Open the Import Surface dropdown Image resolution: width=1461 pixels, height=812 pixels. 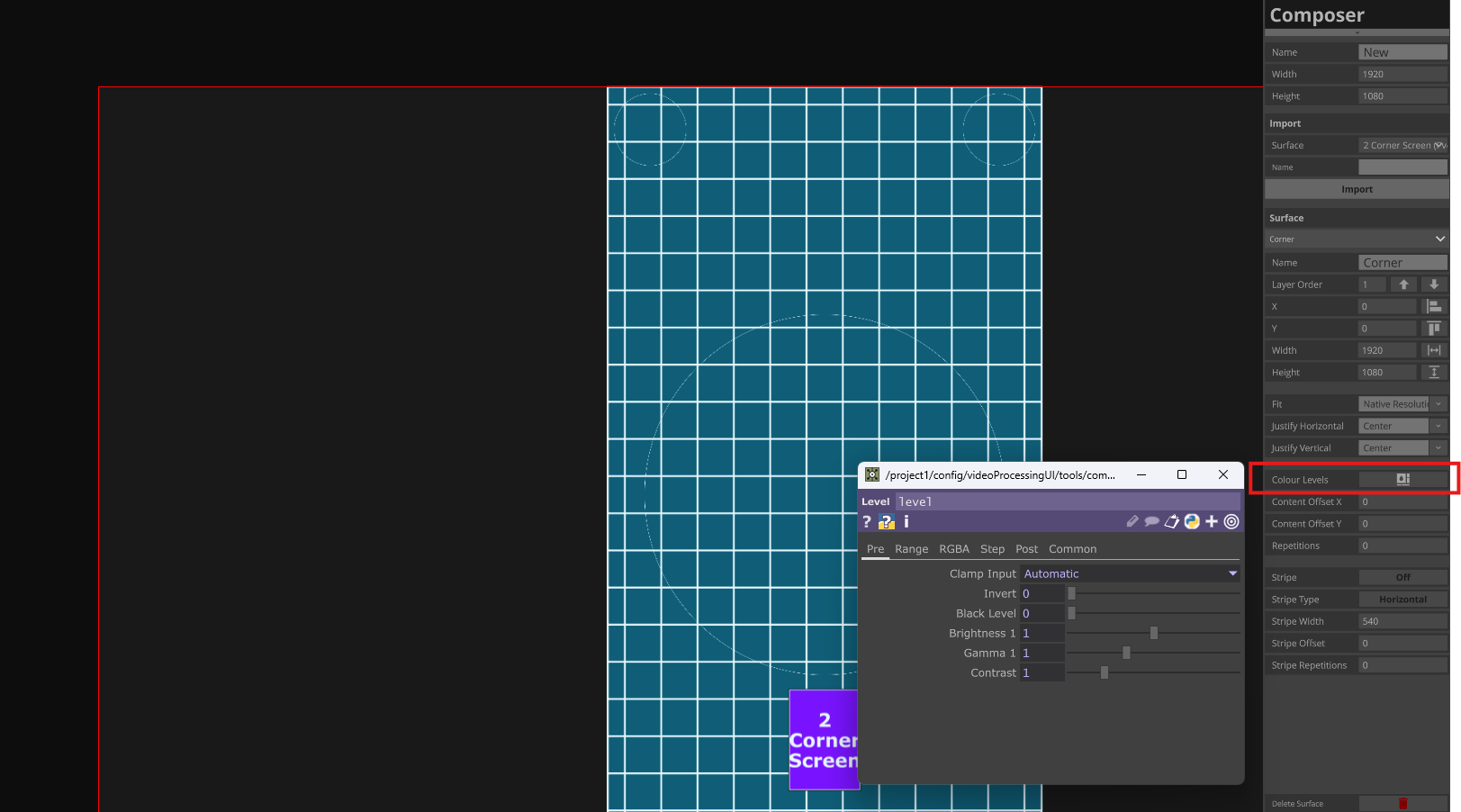[x=1402, y=145]
